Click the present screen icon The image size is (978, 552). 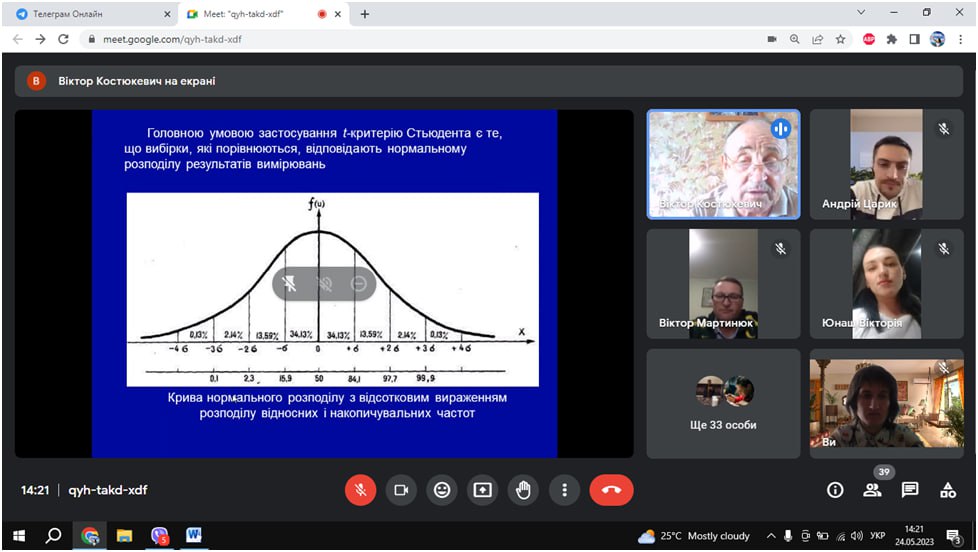click(483, 490)
